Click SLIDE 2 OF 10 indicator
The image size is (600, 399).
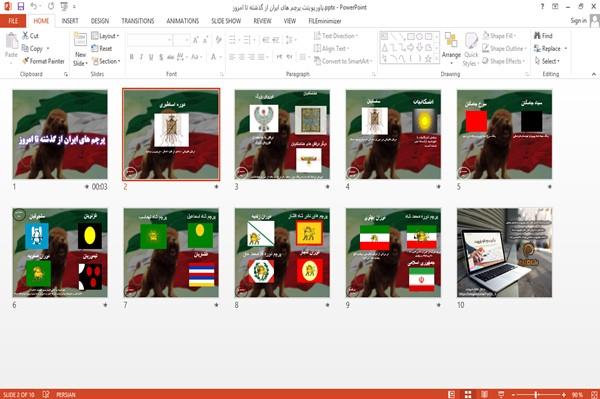(x=19, y=394)
